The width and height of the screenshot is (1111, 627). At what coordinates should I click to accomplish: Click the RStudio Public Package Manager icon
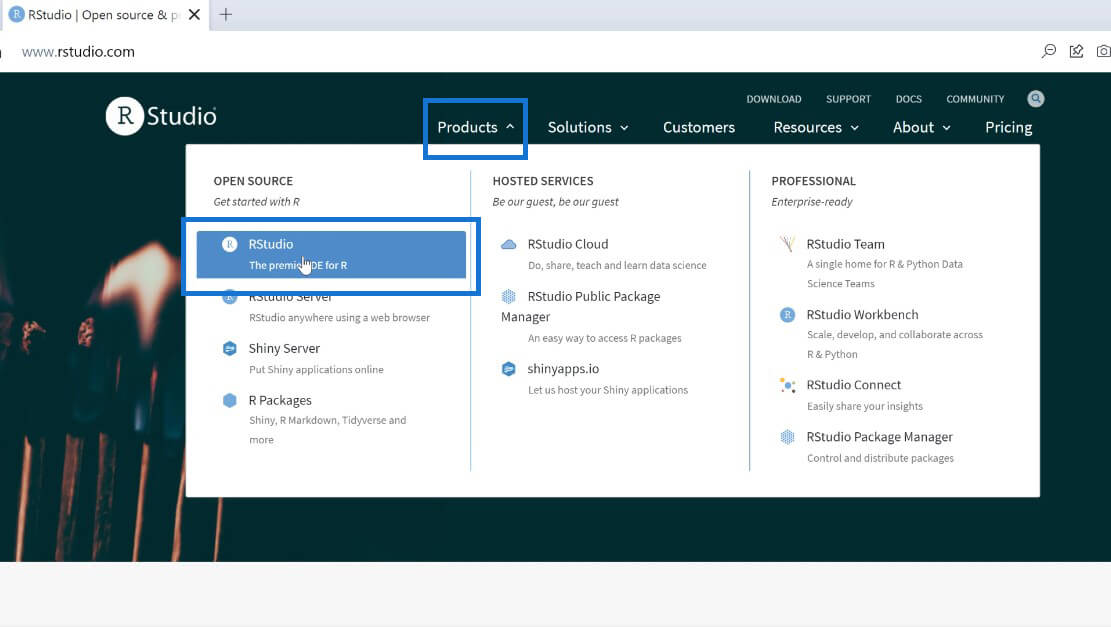[509, 296]
